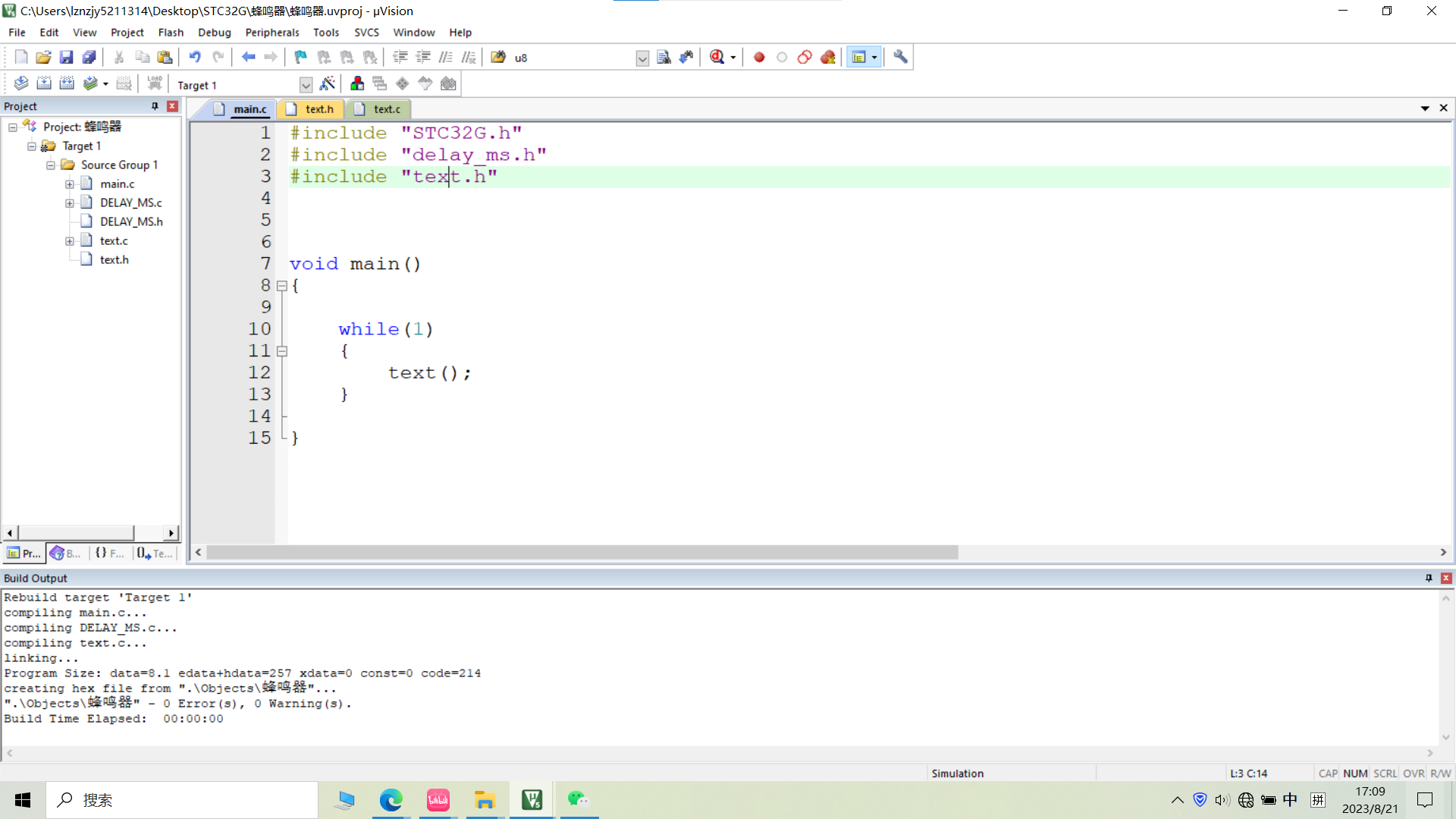Viewport: 1456px width, 819px height.
Task: Open the editor tab list dropdown arrow
Action: [1425, 108]
